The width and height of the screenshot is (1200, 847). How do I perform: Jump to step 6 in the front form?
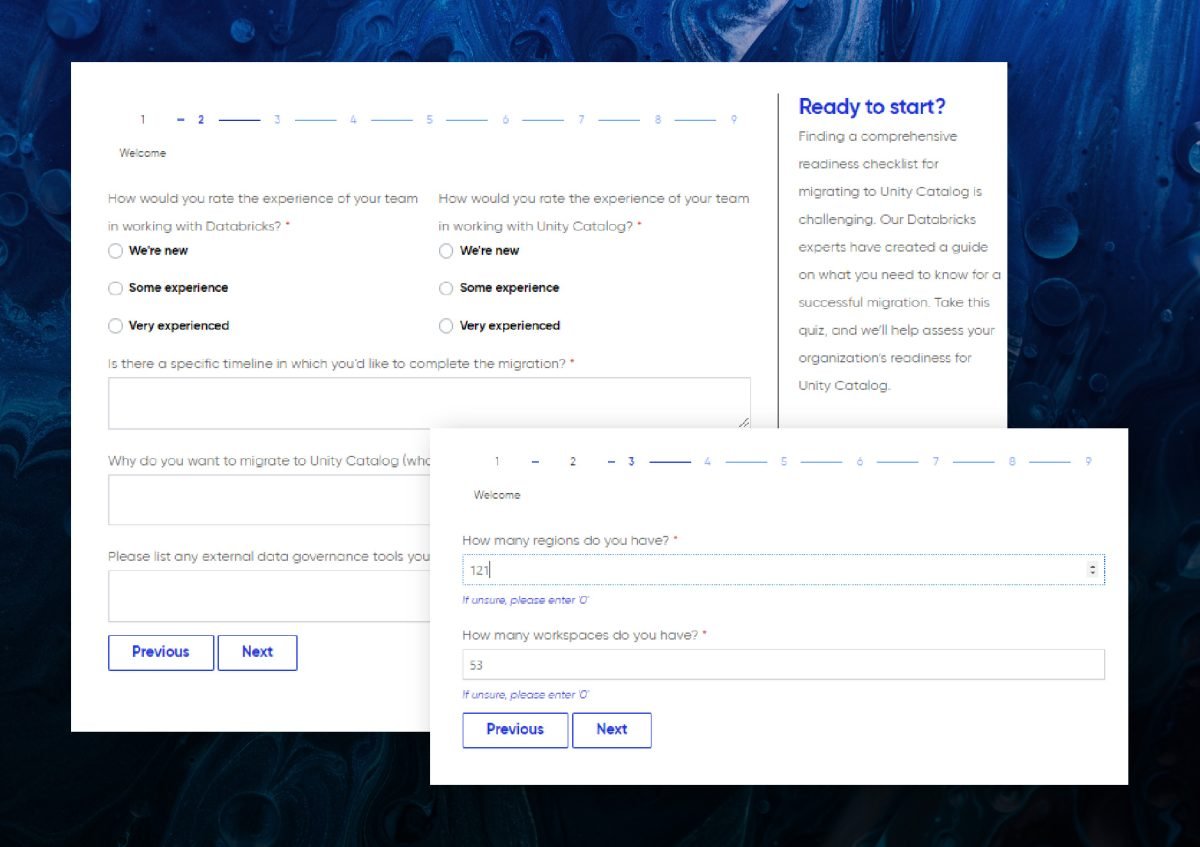tap(859, 462)
